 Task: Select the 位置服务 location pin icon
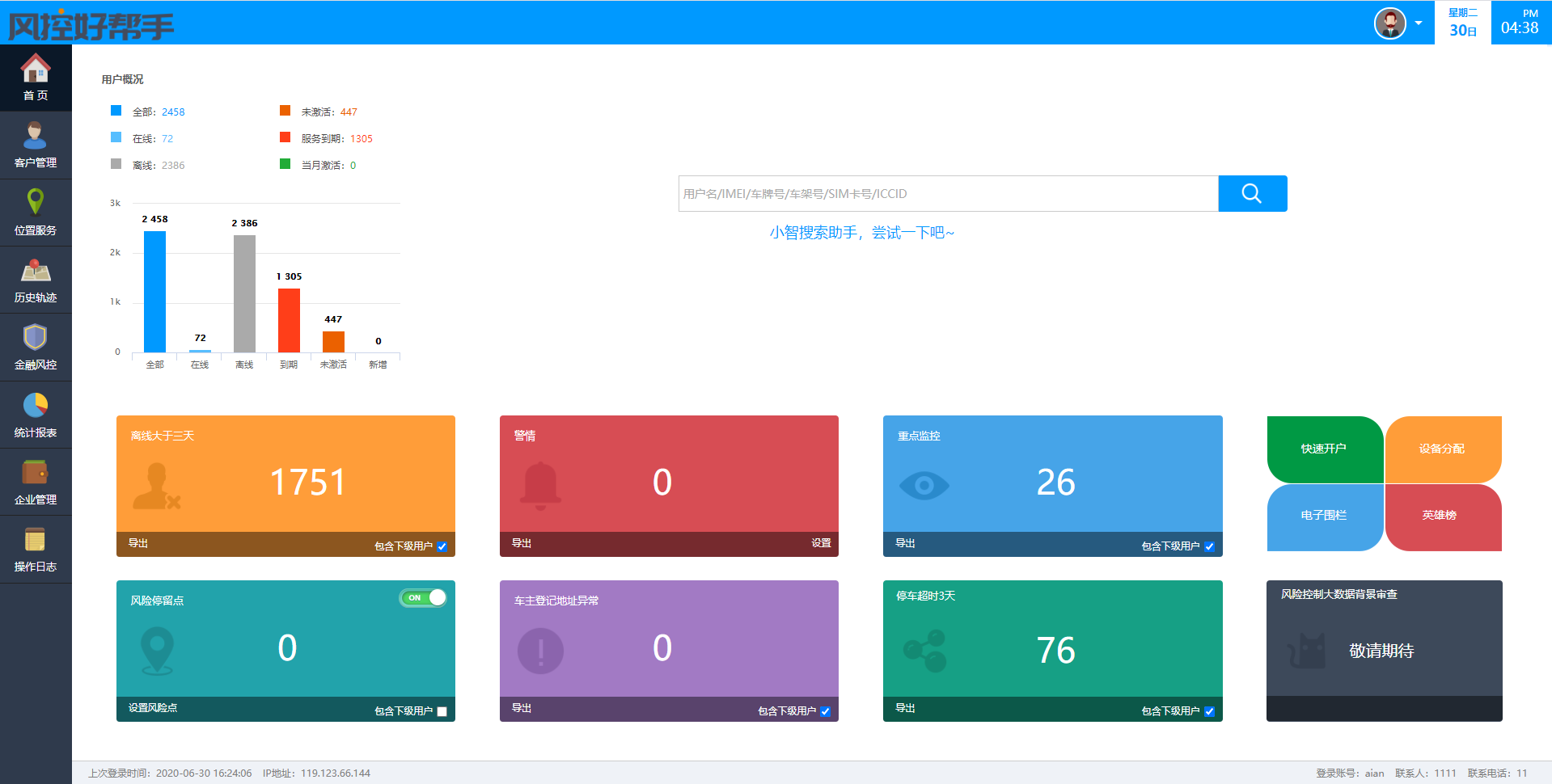click(x=36, y=202)
